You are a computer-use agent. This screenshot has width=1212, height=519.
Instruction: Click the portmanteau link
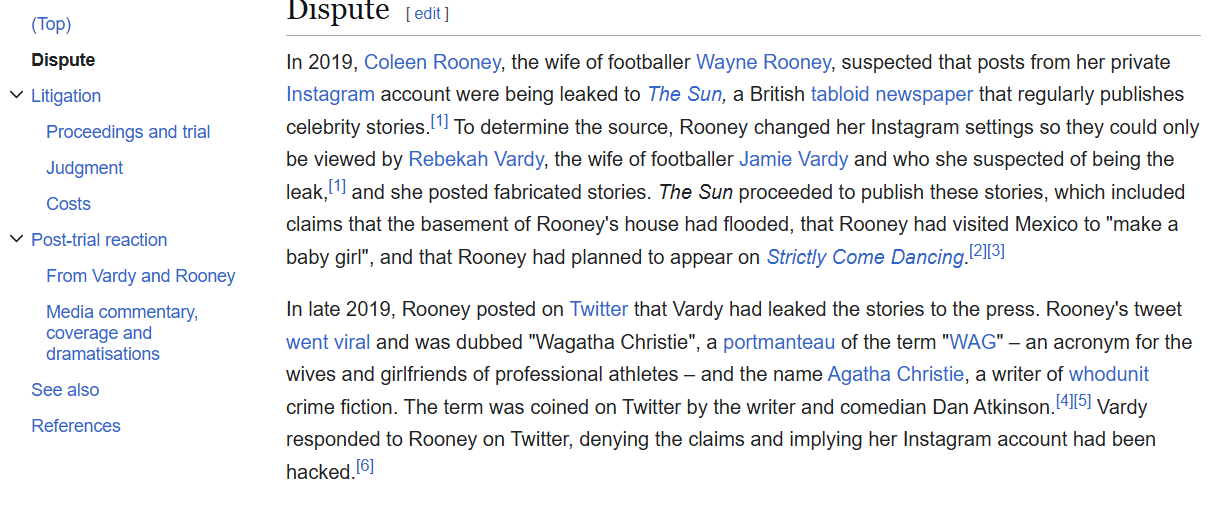coord(779,342)
